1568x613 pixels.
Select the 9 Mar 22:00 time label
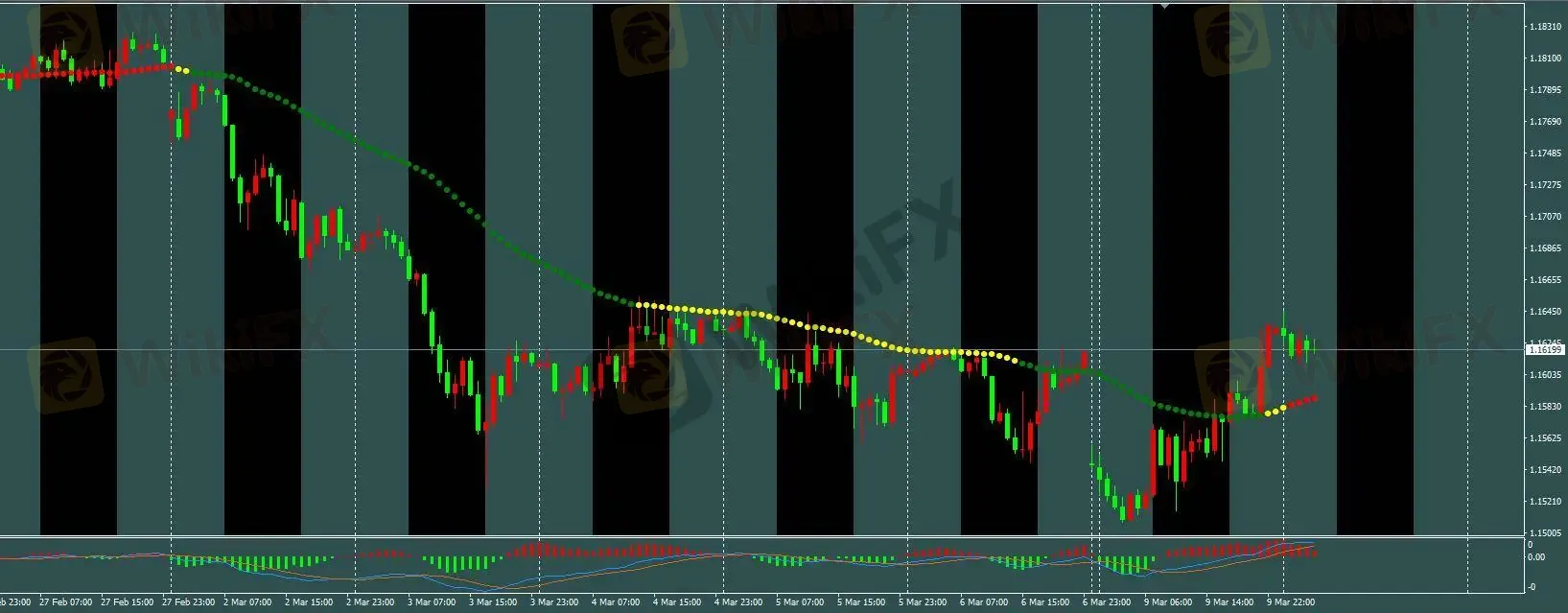(x=1291, y=602)
